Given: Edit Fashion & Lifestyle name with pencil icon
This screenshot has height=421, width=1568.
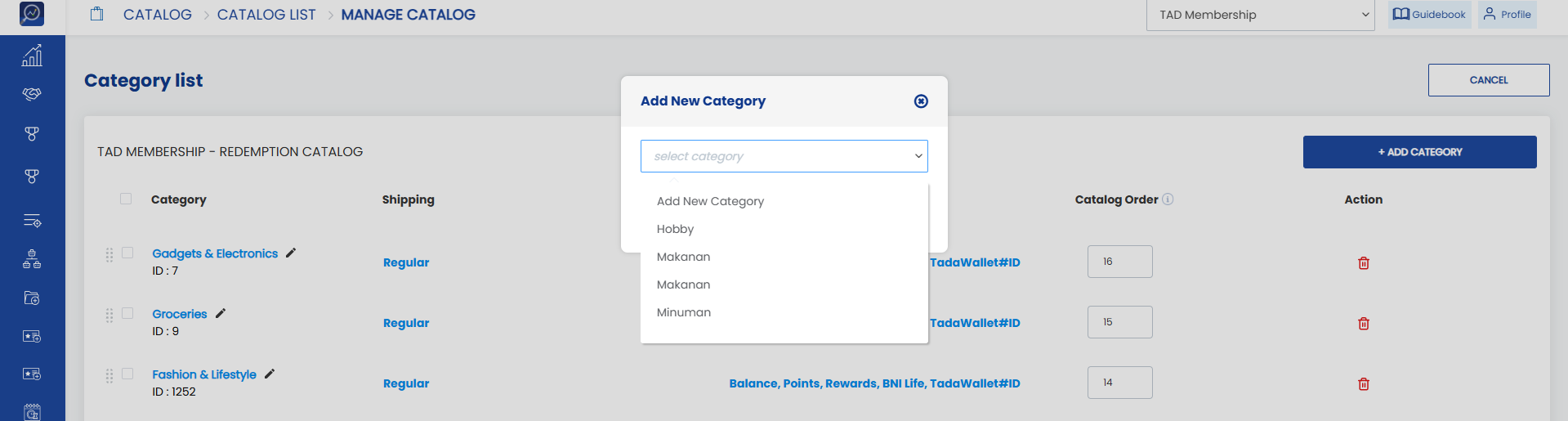Looking at the screenshot, I should tap(270, 374).
